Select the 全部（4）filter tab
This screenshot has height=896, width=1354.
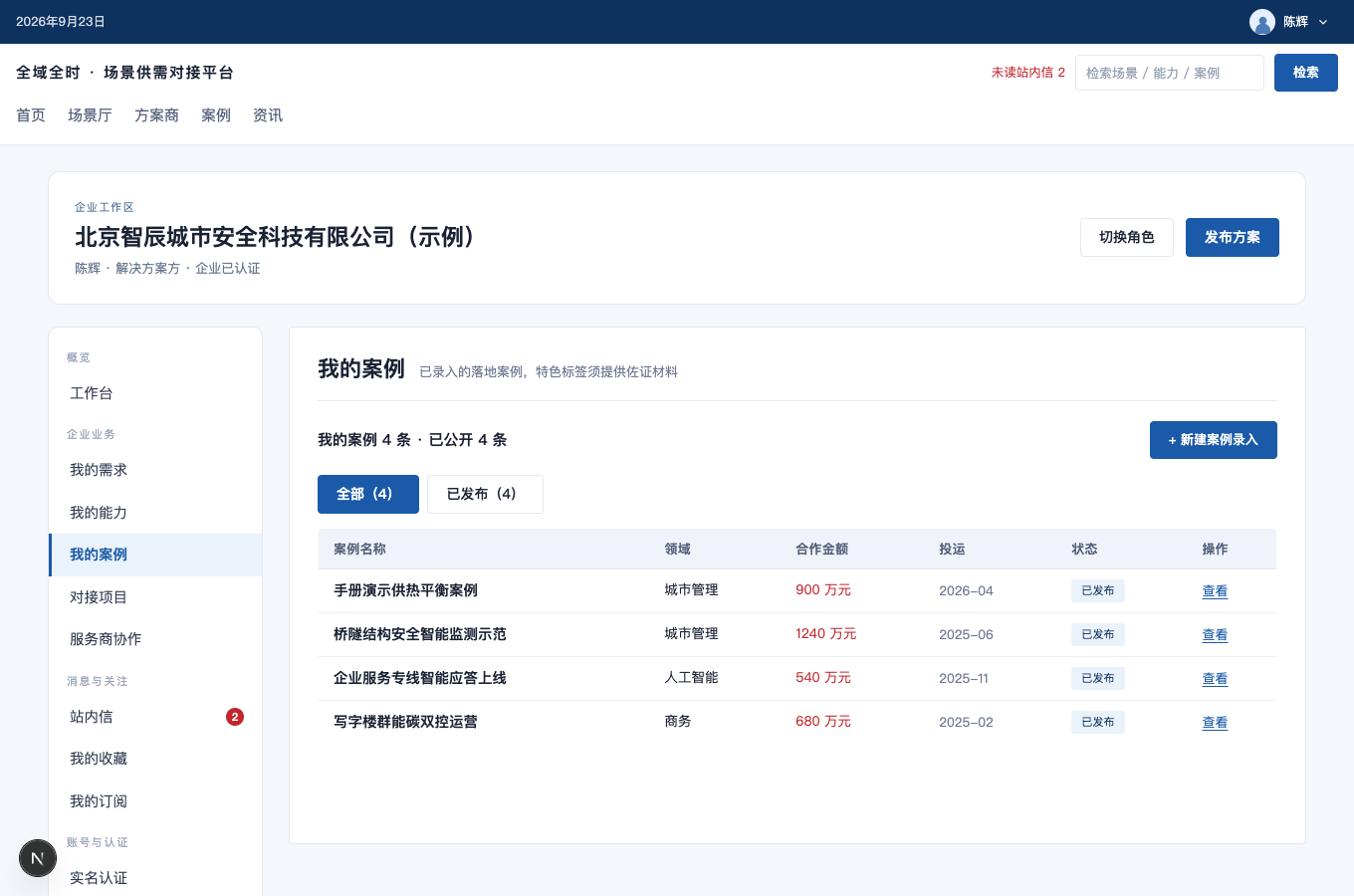pyautogui.click(x=368, y=494)
